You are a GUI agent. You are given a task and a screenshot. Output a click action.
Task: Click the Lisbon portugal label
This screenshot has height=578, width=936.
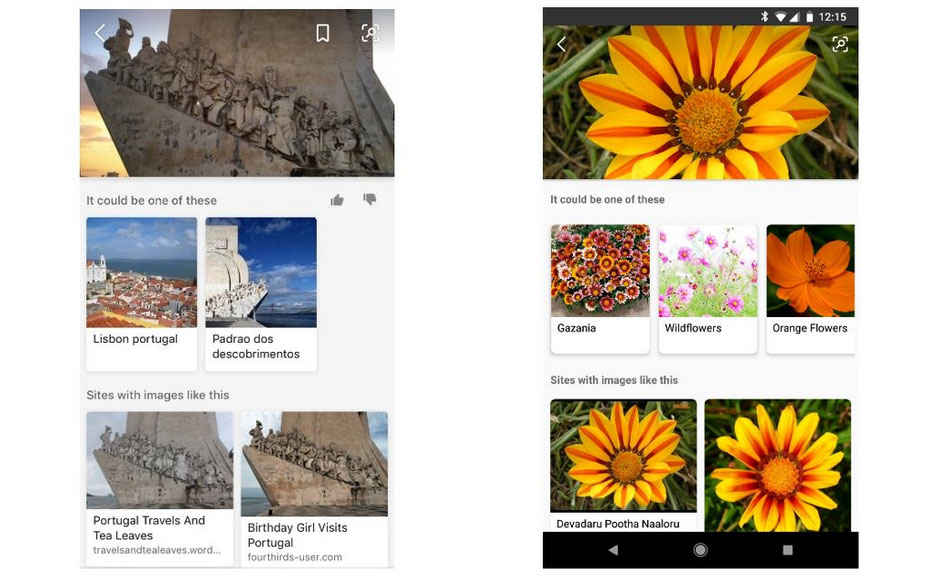point(136,339)
